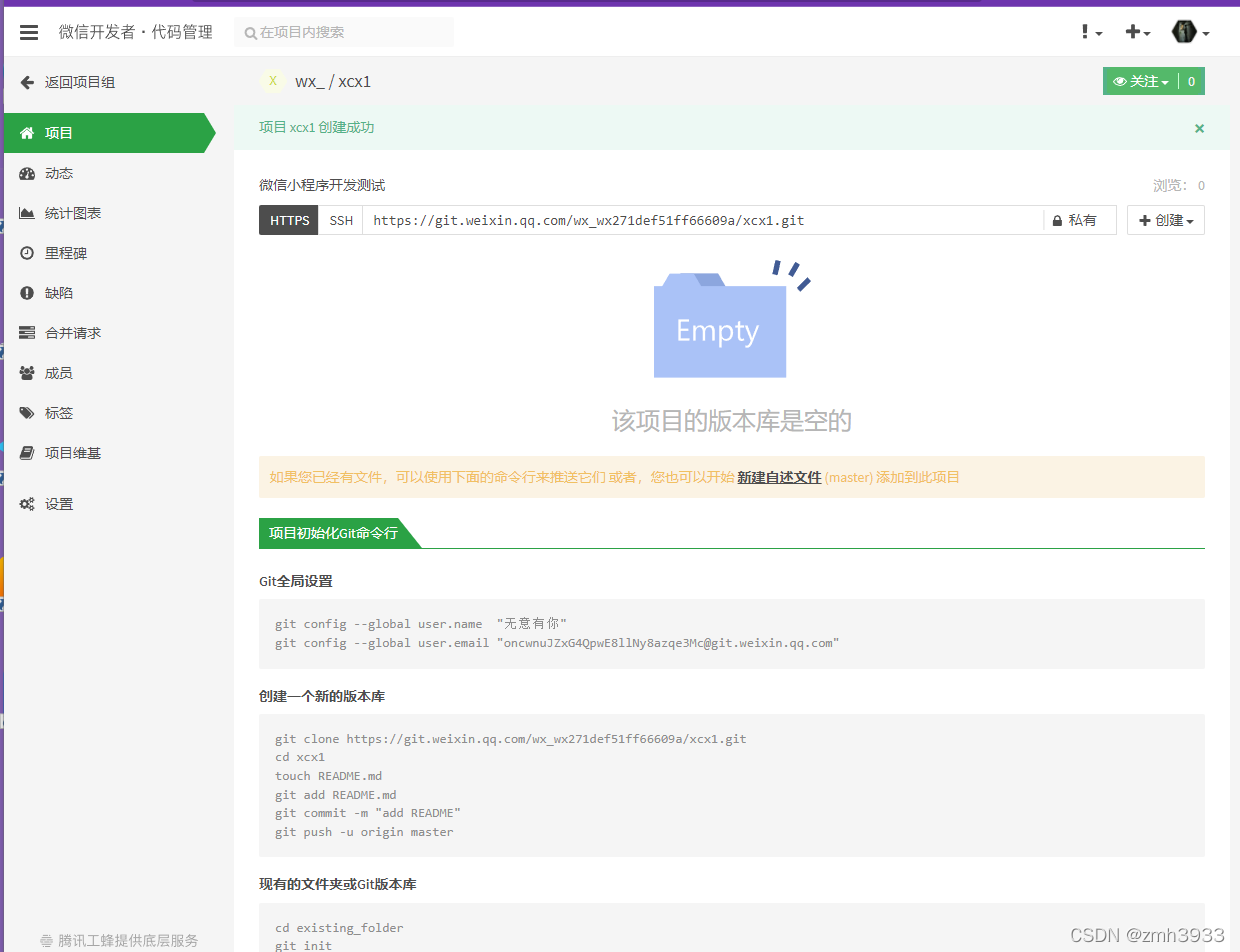
Task: Click the back arrow icon for 返回项目组
Action: [27, 82]
